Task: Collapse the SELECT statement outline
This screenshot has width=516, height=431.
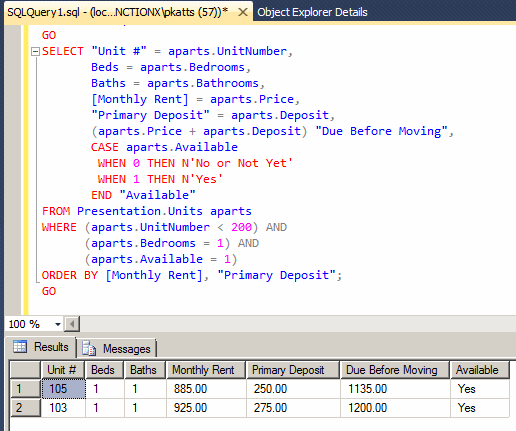Action: point(35,52)
